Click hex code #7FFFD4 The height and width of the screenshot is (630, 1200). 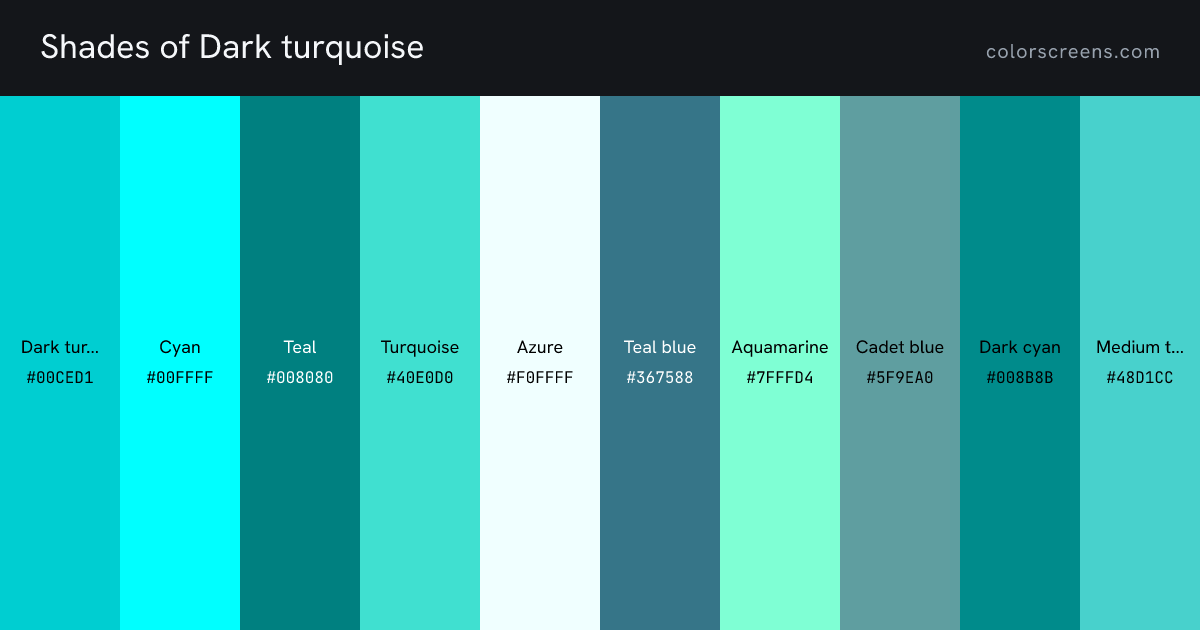coord(780,378)
